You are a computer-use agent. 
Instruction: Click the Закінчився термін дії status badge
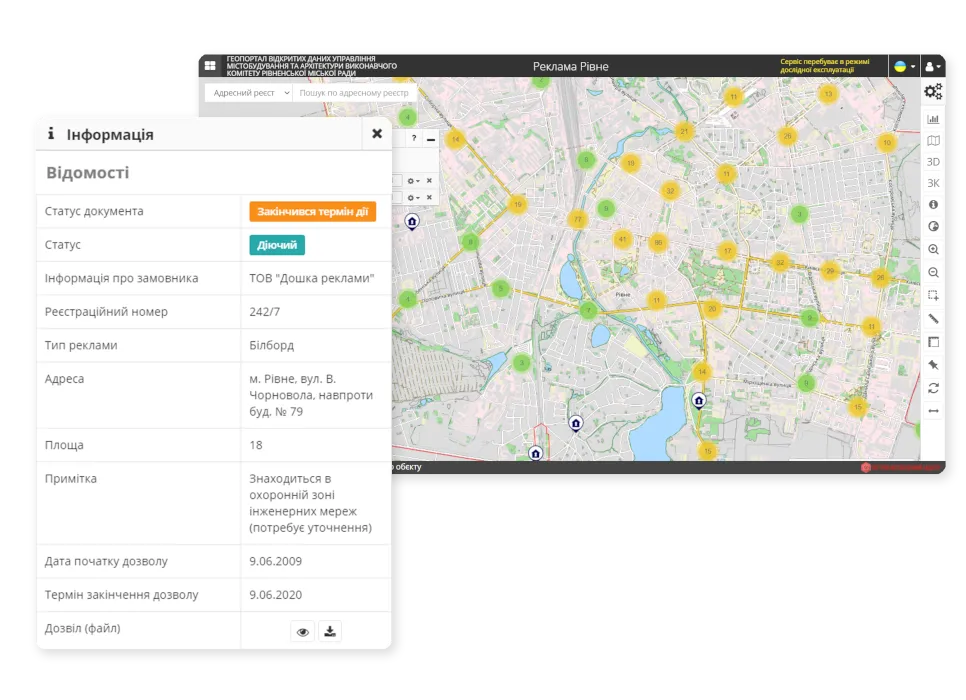(x=312, y=211)
